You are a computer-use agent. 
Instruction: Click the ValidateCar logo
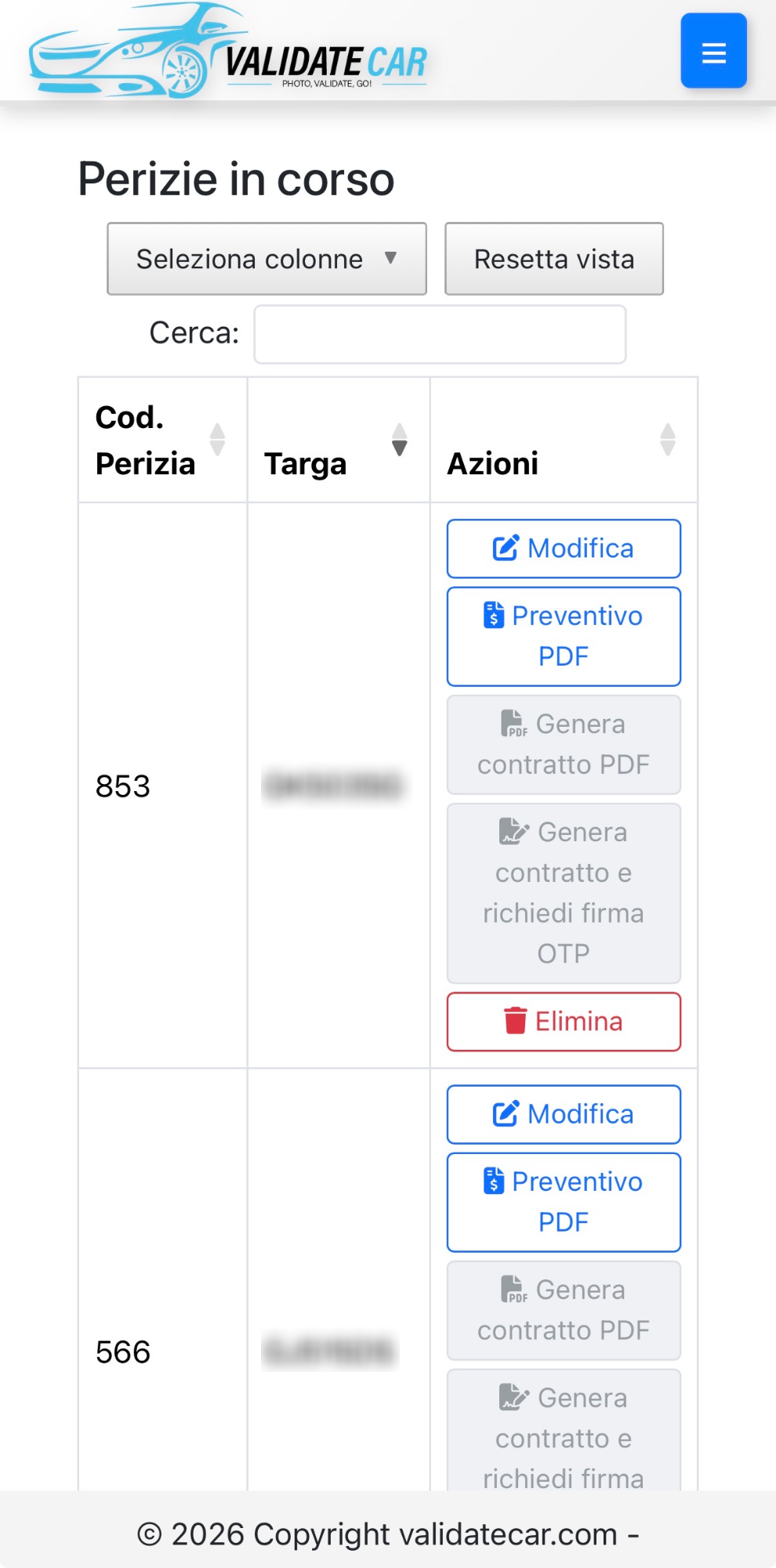click(x=227, y=50)
